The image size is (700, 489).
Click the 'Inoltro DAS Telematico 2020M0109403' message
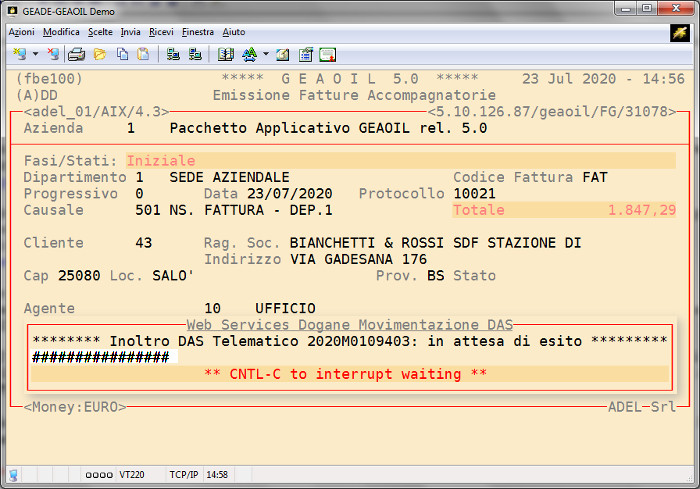click(x=263, y=341)
